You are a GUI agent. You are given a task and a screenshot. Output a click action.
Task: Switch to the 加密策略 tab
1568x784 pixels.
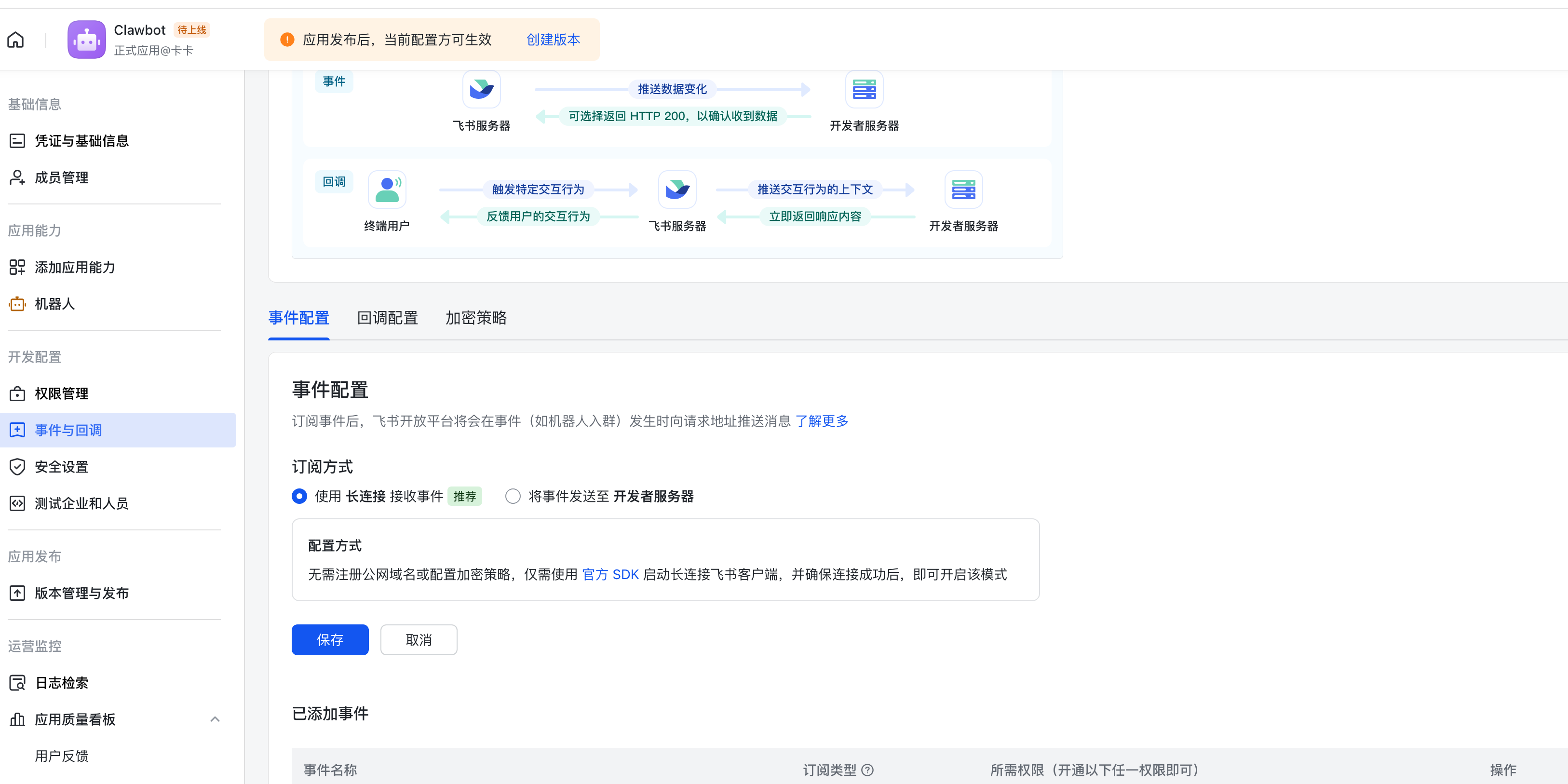pyautogui.click(x=476, y=318)
